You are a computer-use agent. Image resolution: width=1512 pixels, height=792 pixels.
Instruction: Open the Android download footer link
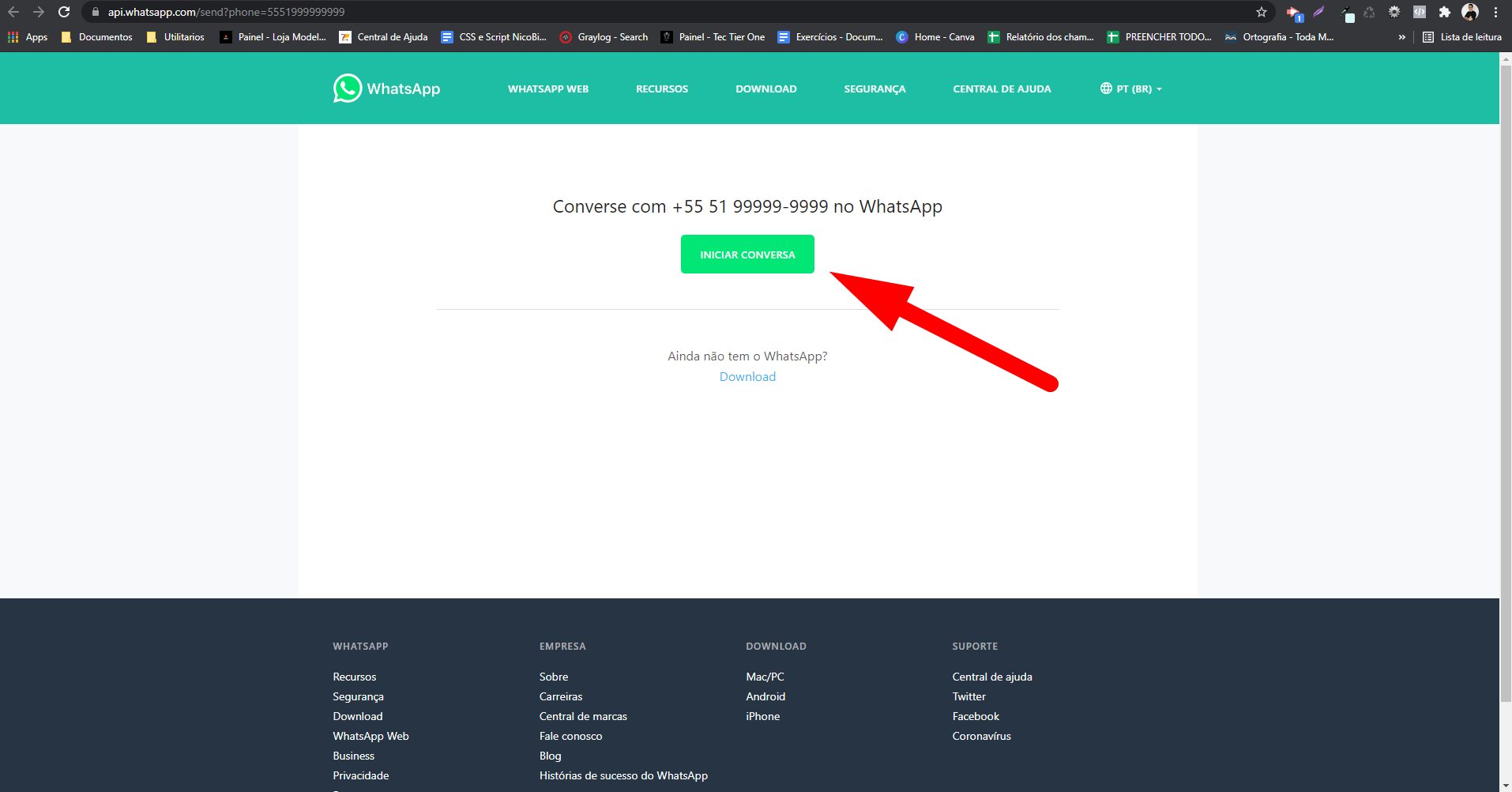(x=765, y=696)
